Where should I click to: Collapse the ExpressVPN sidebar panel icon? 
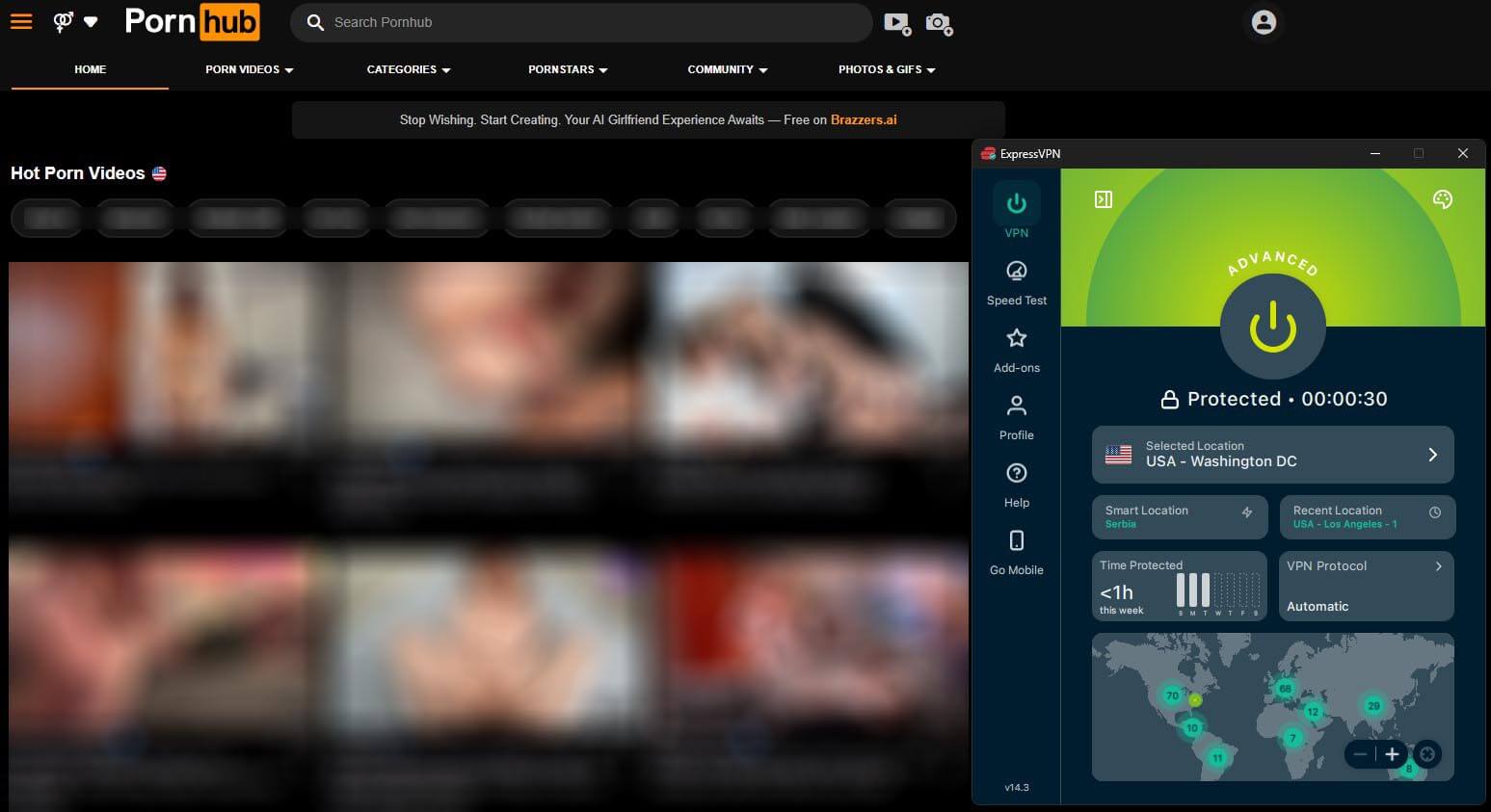[1104, 199]
